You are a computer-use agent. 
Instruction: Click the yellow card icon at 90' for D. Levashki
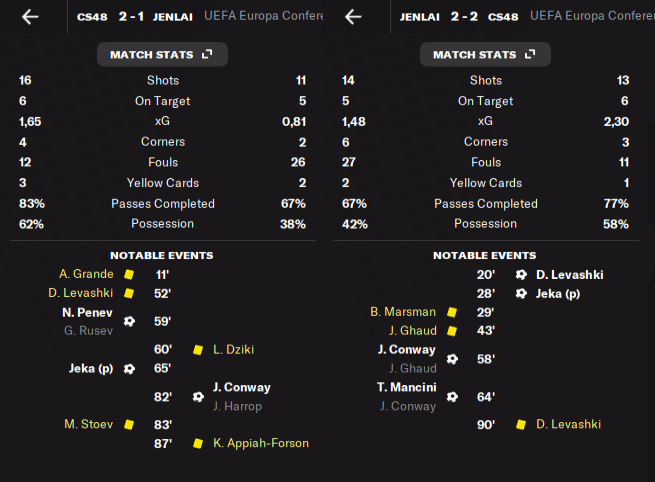[x=521, y=424]
